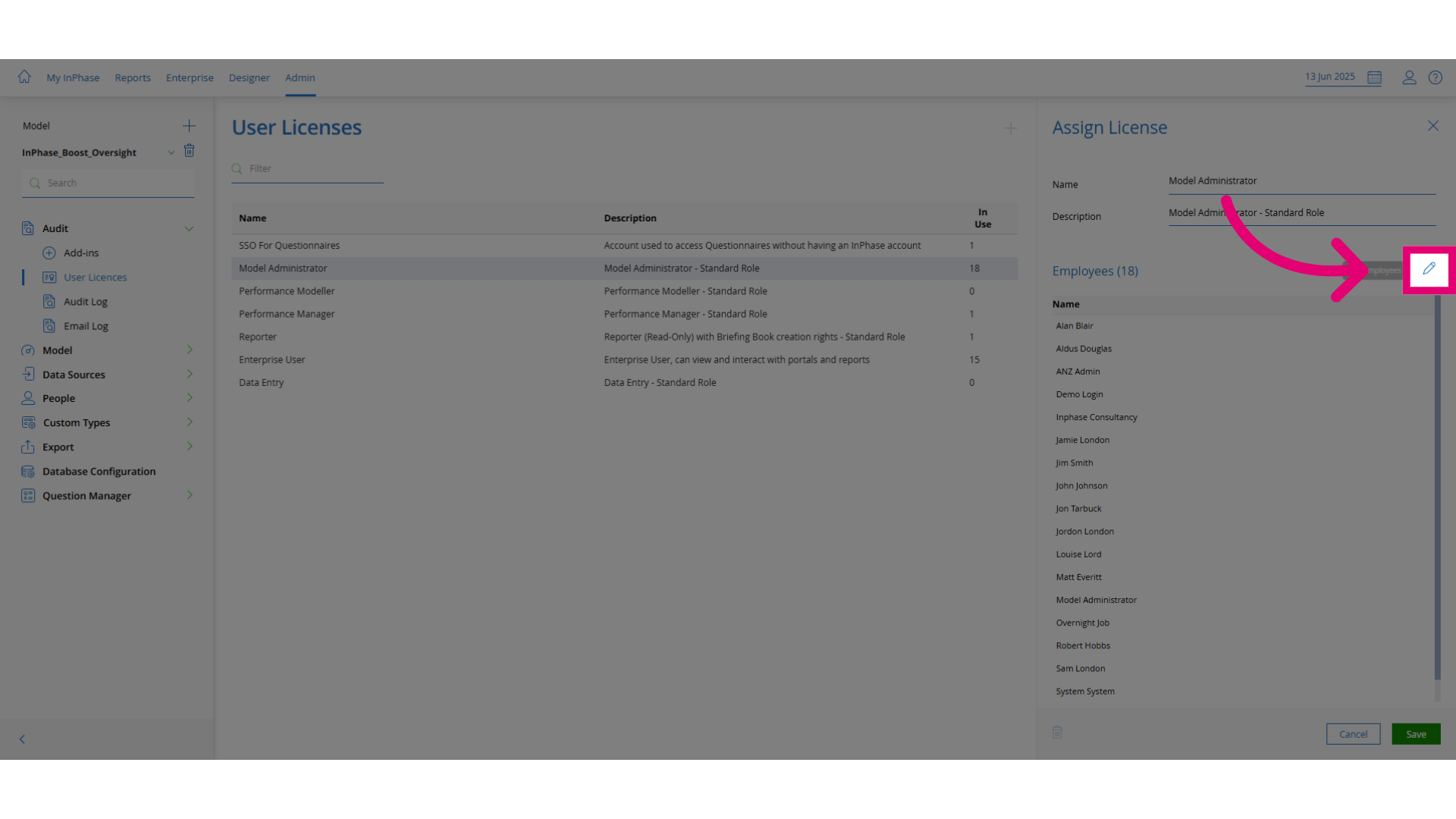This screenshot has width=1456, height=819.
Task: Open the user profile icon
Action: point(1409,77)
